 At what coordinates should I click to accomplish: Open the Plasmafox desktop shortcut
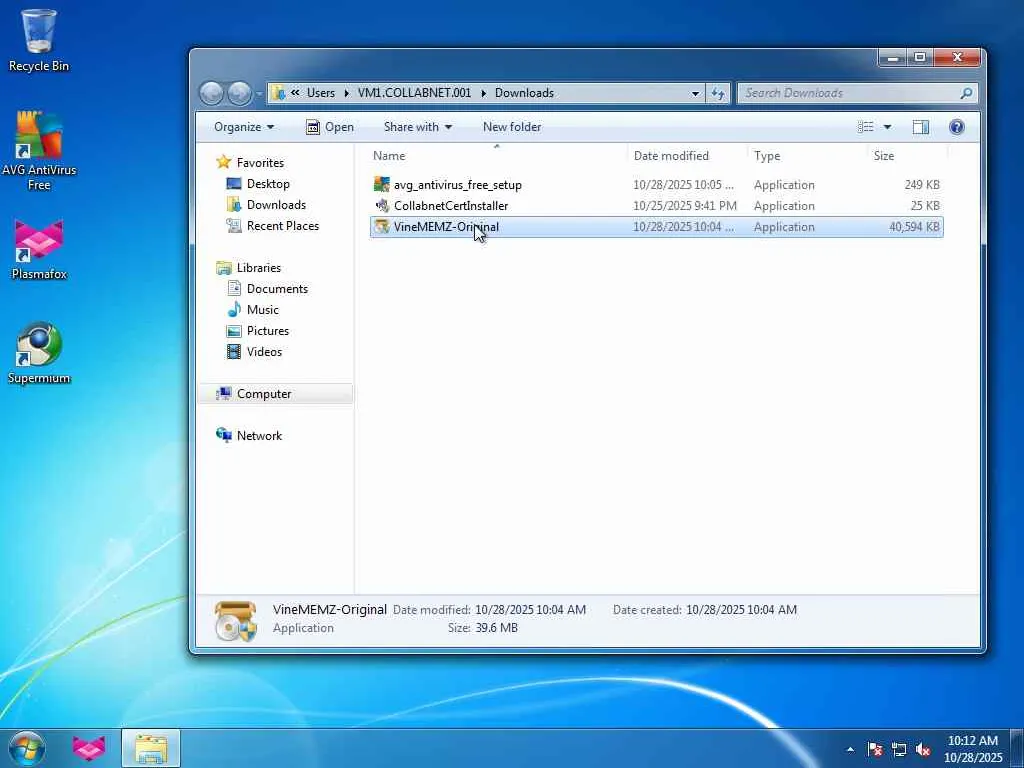39,249
